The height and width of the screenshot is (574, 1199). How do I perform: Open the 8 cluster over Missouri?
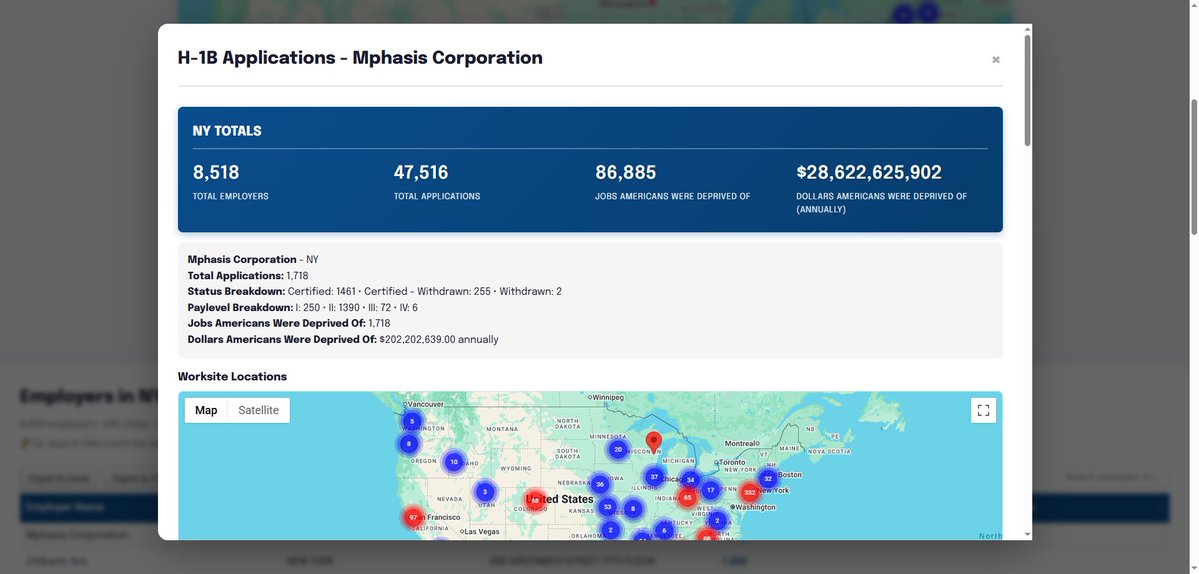pos(632,508)
